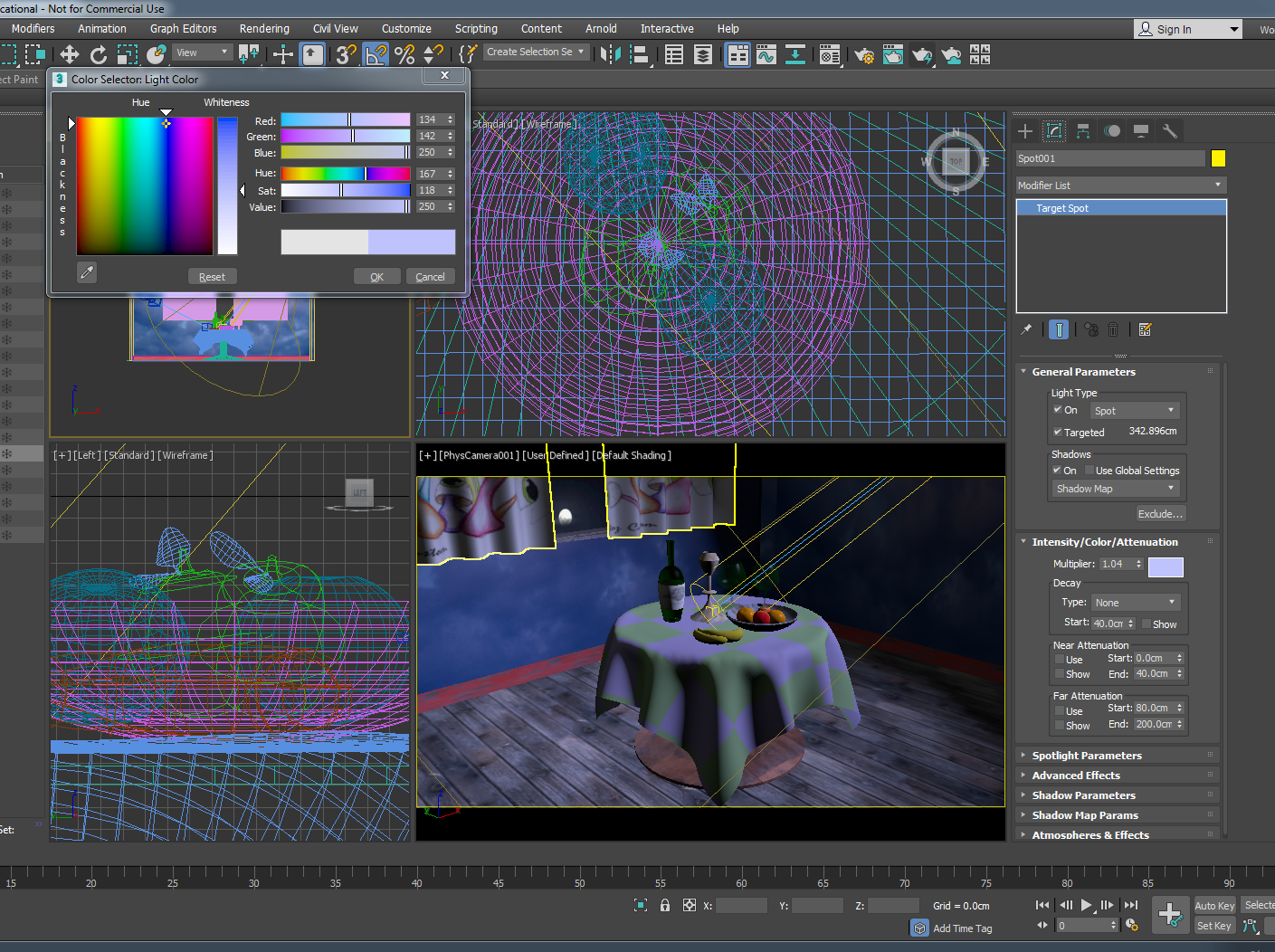Click the Rotate tool icon
The image size is (1275, 952).
click(x=99, y=55)
